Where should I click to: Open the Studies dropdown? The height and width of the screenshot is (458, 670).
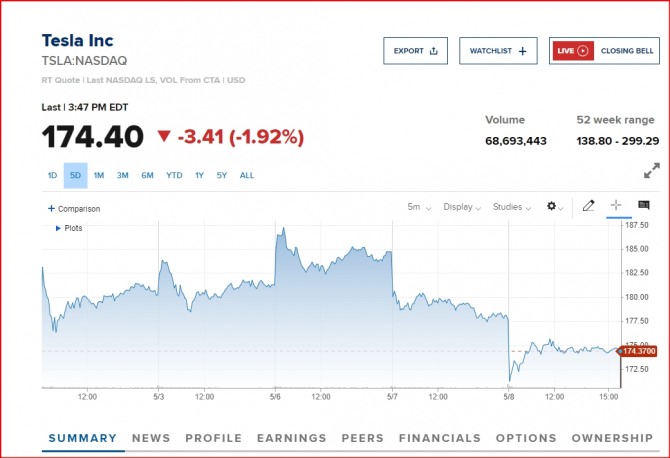click(x=511, y=207)
